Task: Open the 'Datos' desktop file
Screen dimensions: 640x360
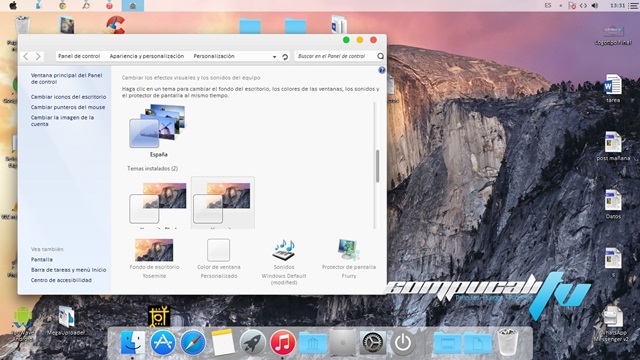Action: (613, 204)
